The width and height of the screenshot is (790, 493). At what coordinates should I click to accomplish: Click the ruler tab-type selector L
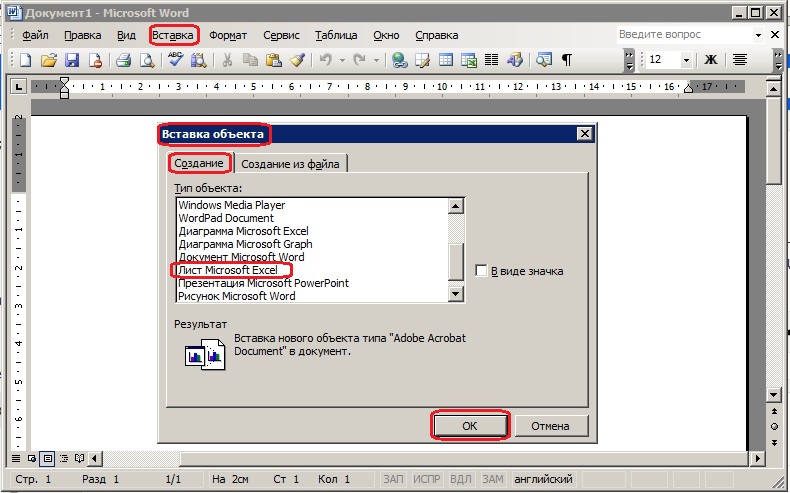click(x=19, y=87)
